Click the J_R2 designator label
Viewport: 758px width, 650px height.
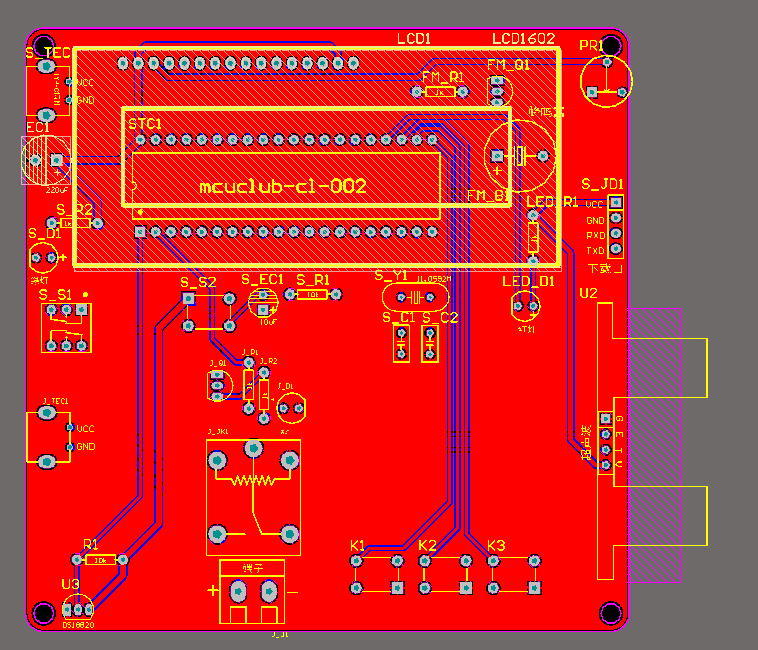tap(269, 361)
